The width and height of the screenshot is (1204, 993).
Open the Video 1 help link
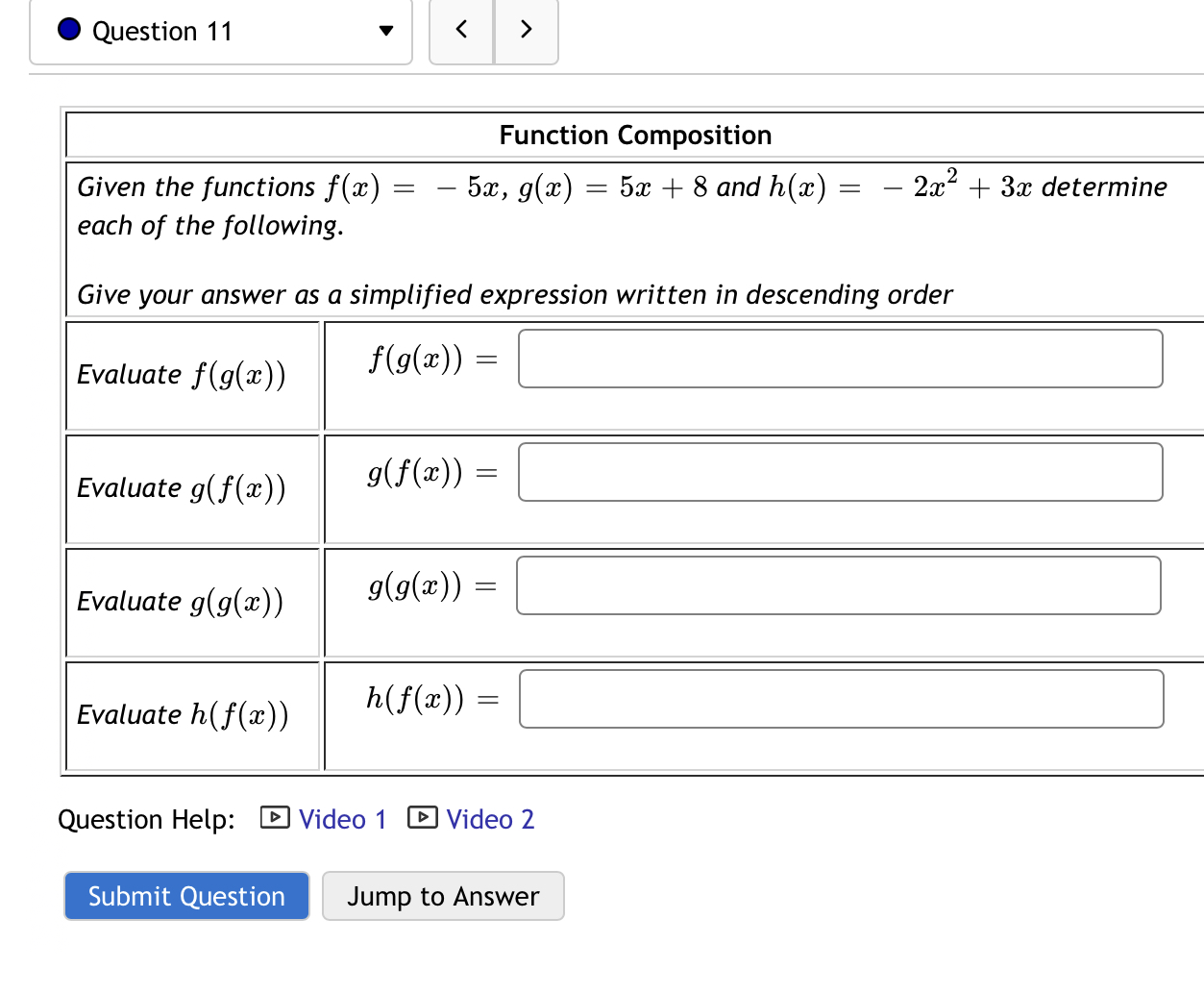342,818
